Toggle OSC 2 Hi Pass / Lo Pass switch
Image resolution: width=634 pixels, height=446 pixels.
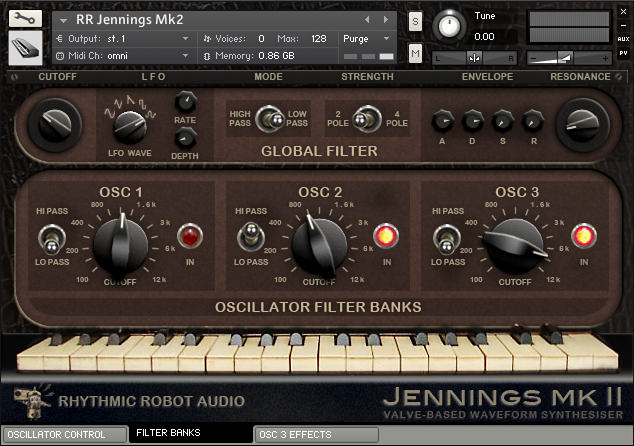[x=251, y=237]
